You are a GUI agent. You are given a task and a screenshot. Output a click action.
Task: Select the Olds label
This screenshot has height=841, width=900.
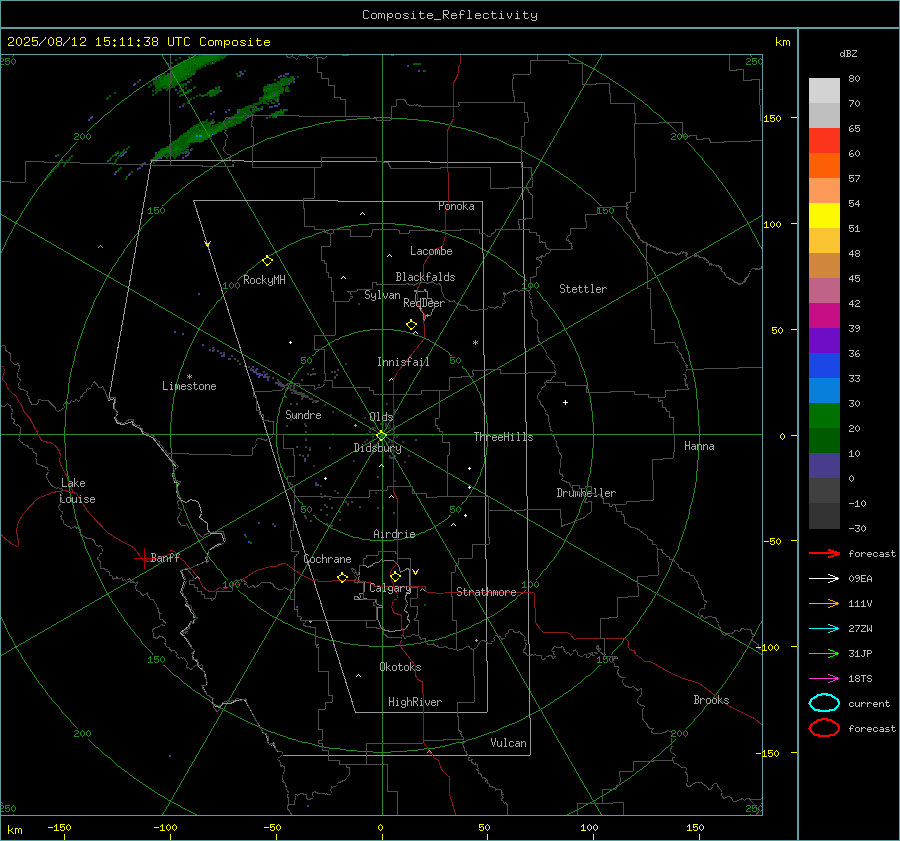(381, 417)
